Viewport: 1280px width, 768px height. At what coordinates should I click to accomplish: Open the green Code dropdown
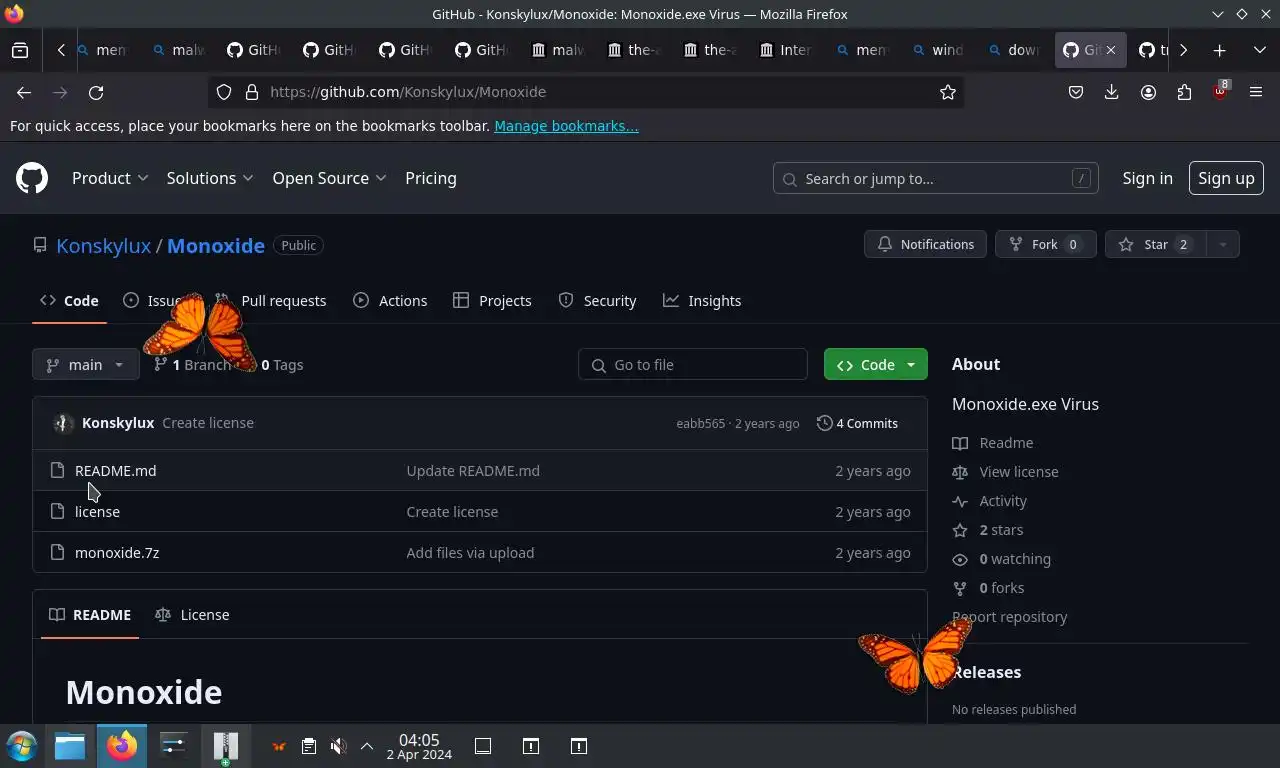[x=876, y=365]
